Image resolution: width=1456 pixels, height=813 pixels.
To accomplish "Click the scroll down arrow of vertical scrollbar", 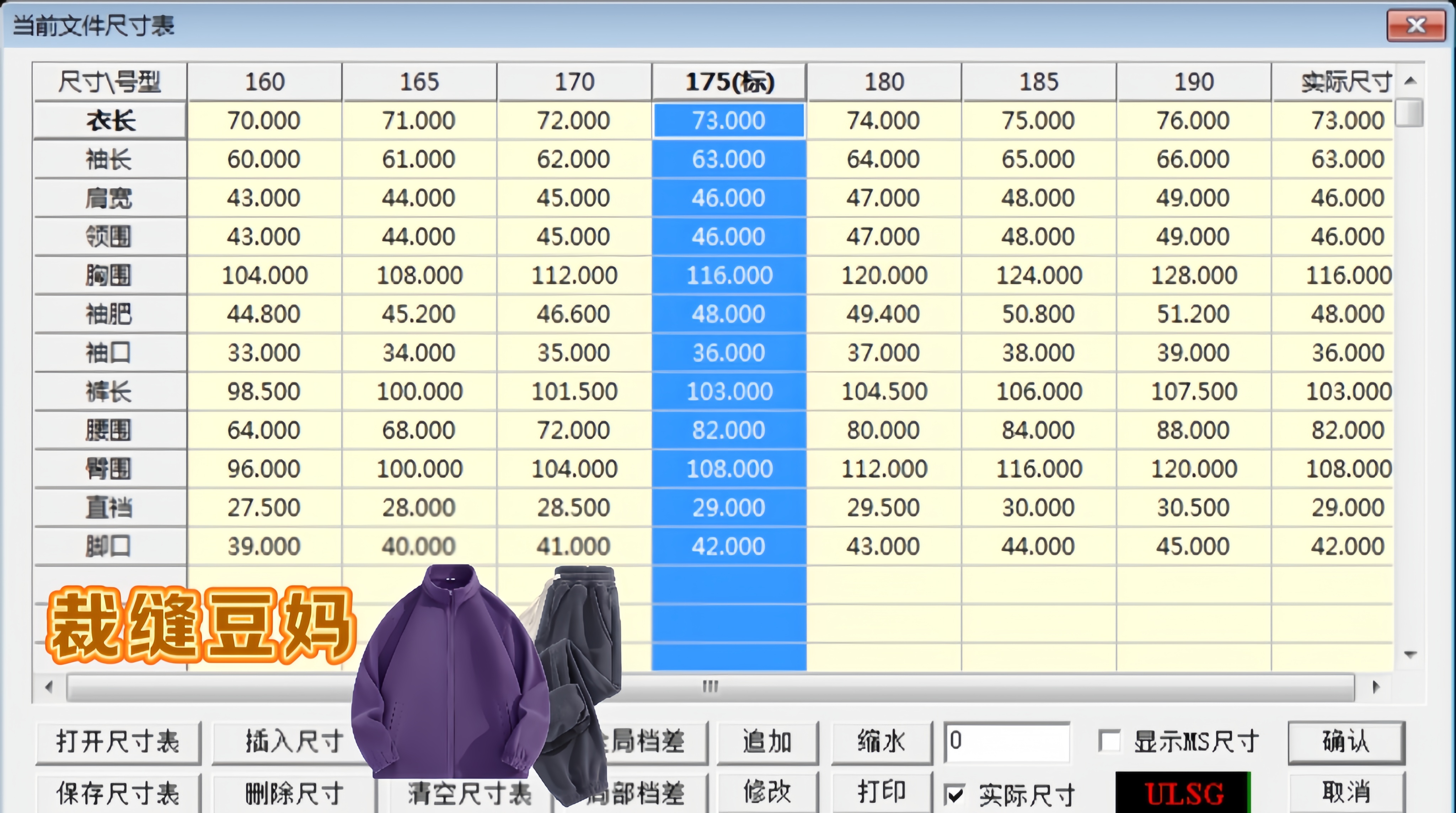I will coord(1410,654).
